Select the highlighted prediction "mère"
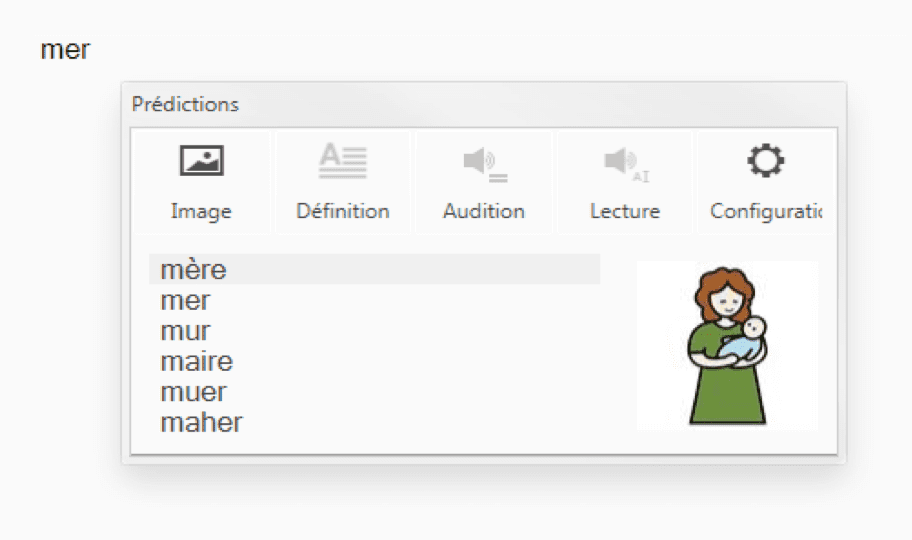 click(194, 270)
